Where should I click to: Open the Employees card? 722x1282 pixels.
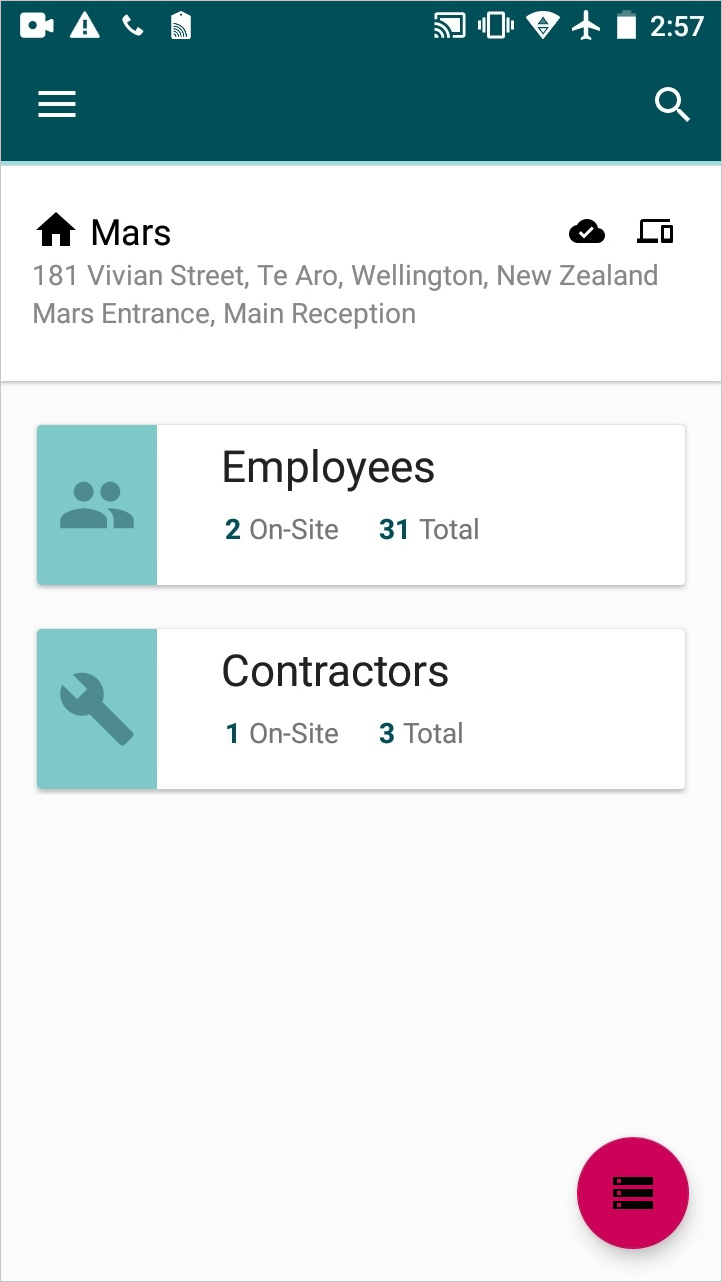(361, 505)
